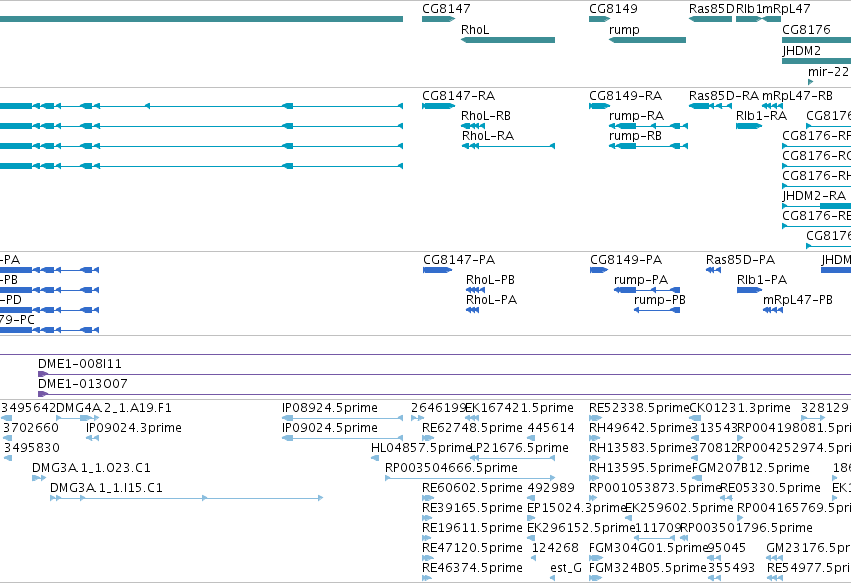Viewport: 851px width, 583px height.
Task: Select the DMG3A.1_1.I15.C1 feature label
Action: [106, 488]
